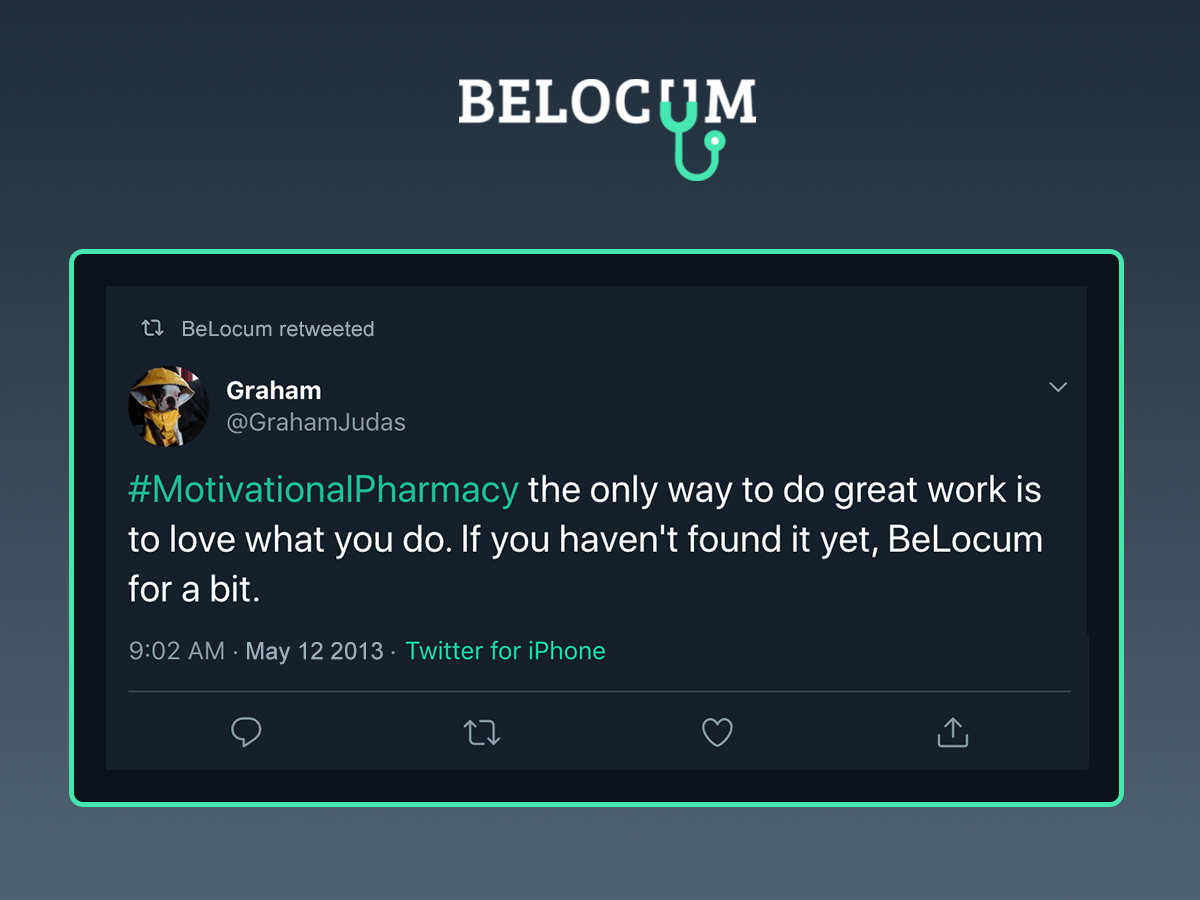
Task: Open the #MotivationalPharmacy hashtag
Action: (321, 489)
